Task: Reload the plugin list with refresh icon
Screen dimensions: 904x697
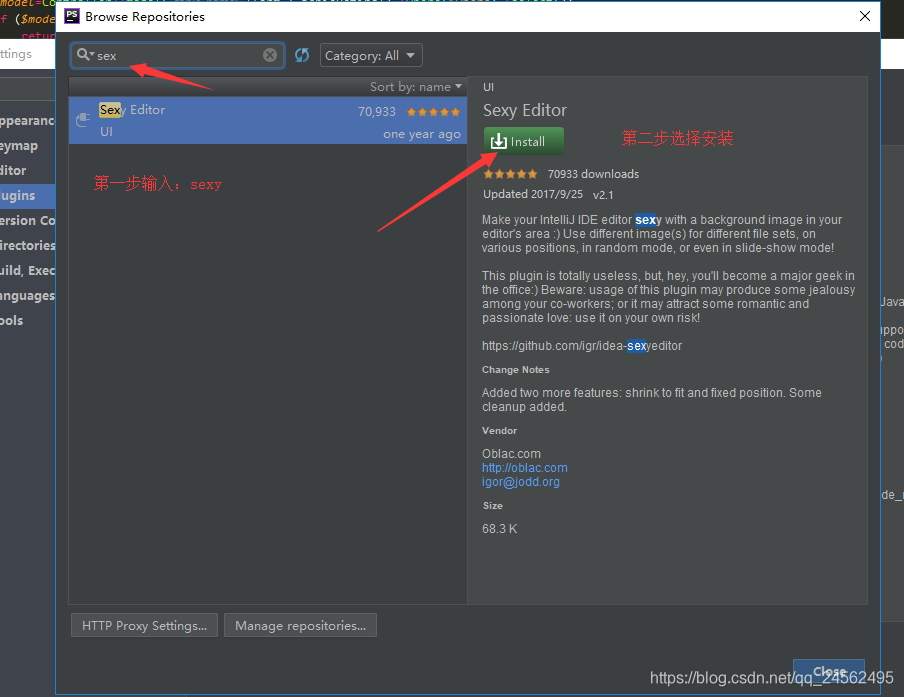Action: tap(302, 55)
